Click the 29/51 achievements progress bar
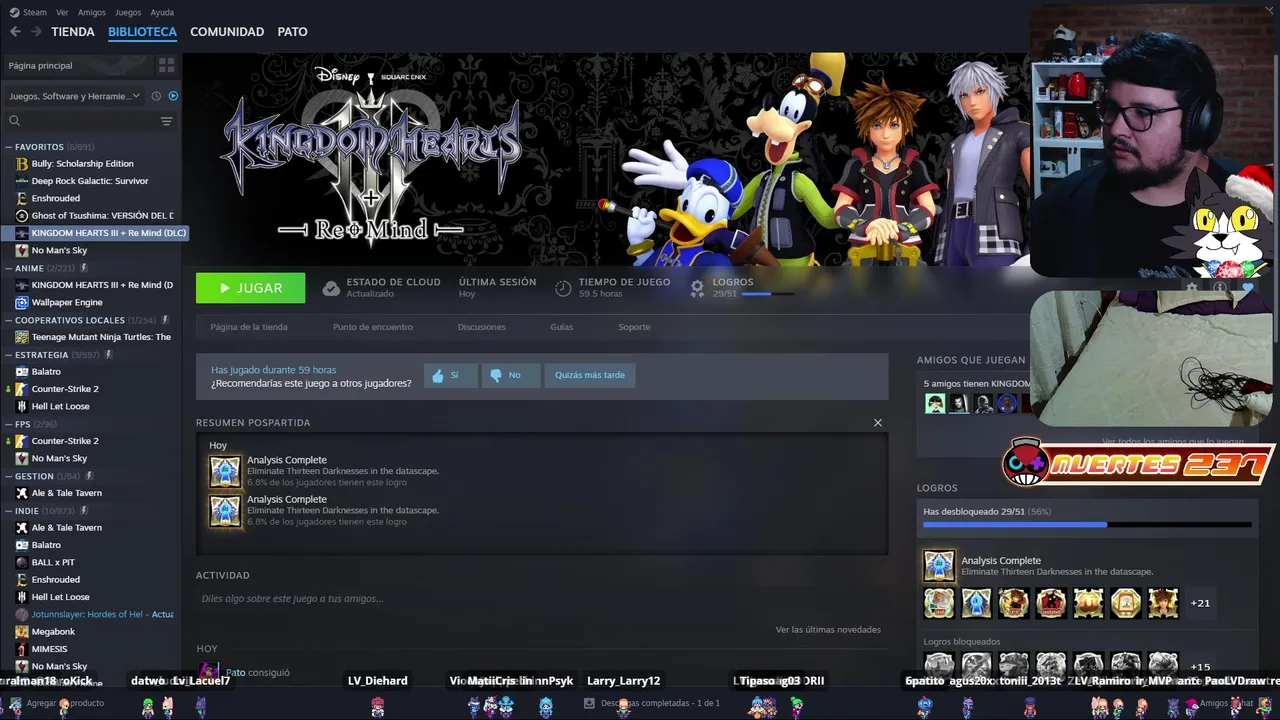The height and width of the screenshot is (720, 1280). pyautogui.click(x=1087, y=524)
